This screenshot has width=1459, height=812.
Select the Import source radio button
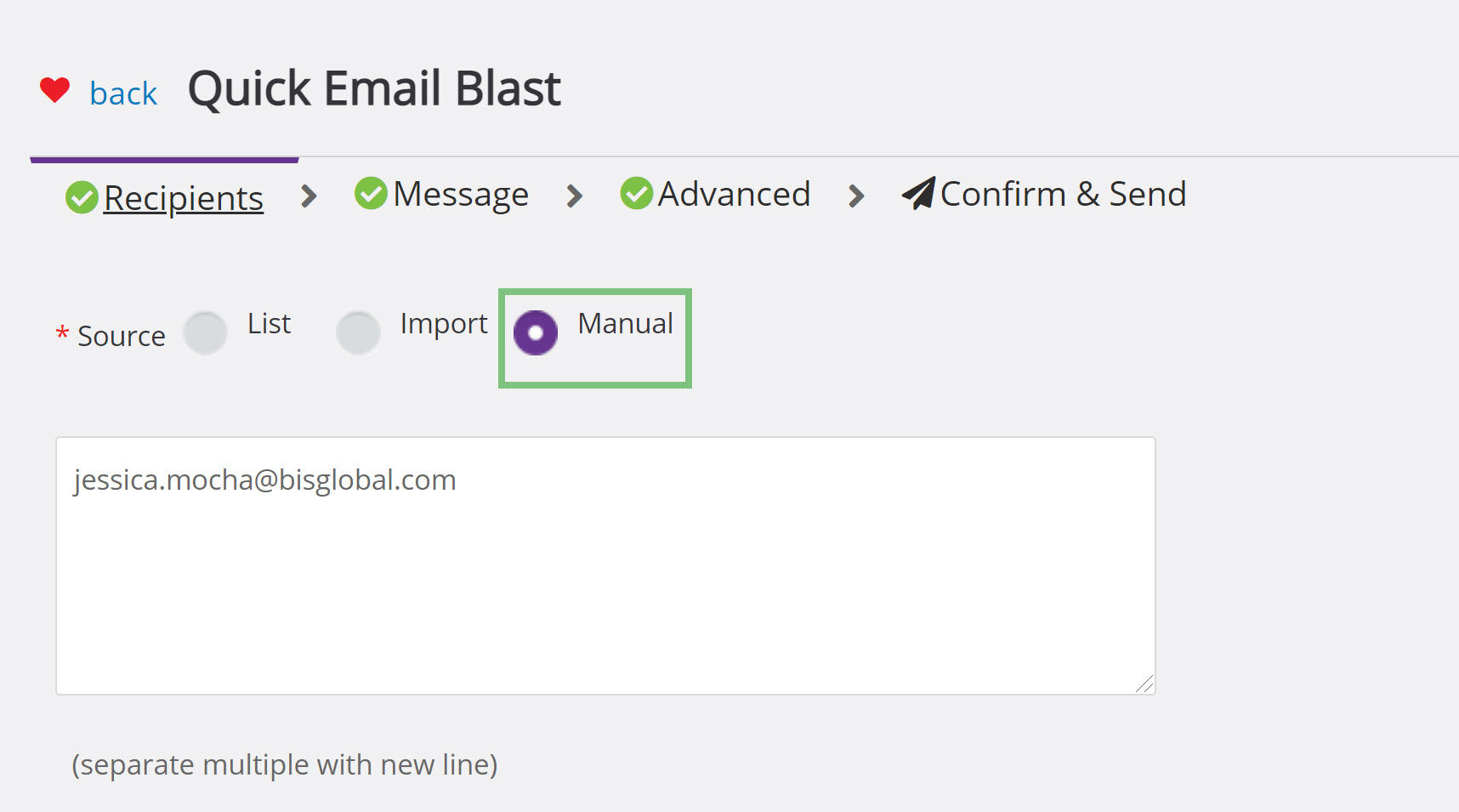coord(358,332)
